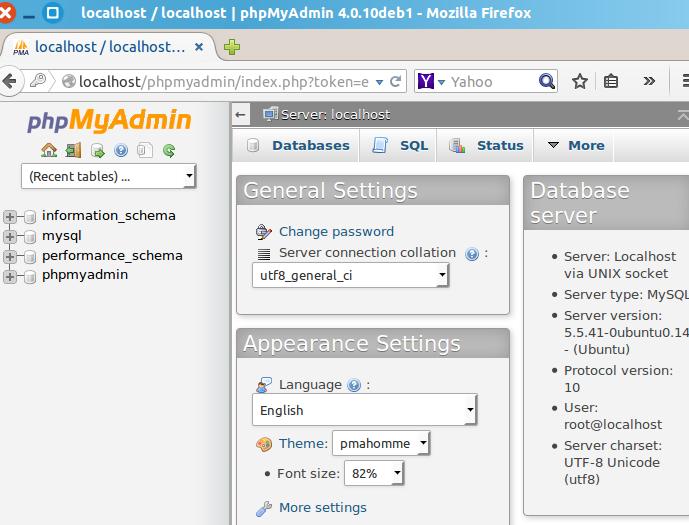Screen dimensions: 689x525
Task: Click the Firefox hamburger menu button
Action: click(x=684, y=81)
